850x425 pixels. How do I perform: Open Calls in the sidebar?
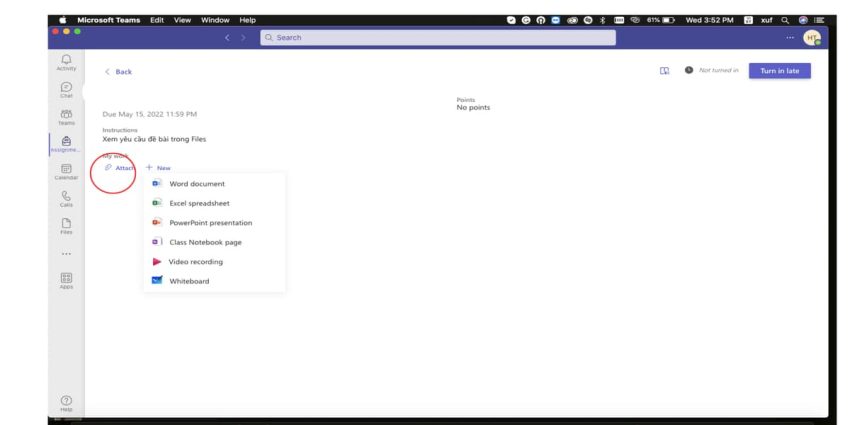click(x=66, y=198)
